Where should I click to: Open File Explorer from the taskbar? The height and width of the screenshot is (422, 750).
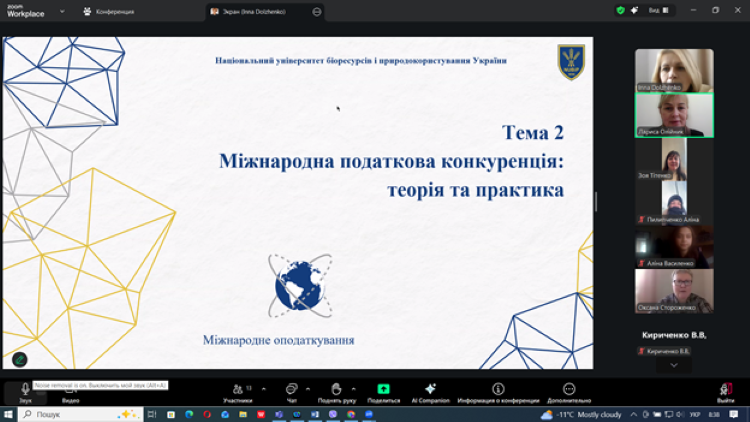(243, 414)
